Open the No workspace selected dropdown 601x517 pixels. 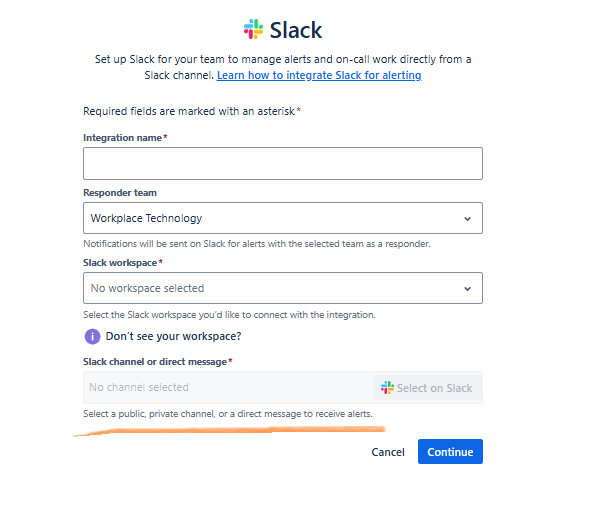[x=283, y=288]
